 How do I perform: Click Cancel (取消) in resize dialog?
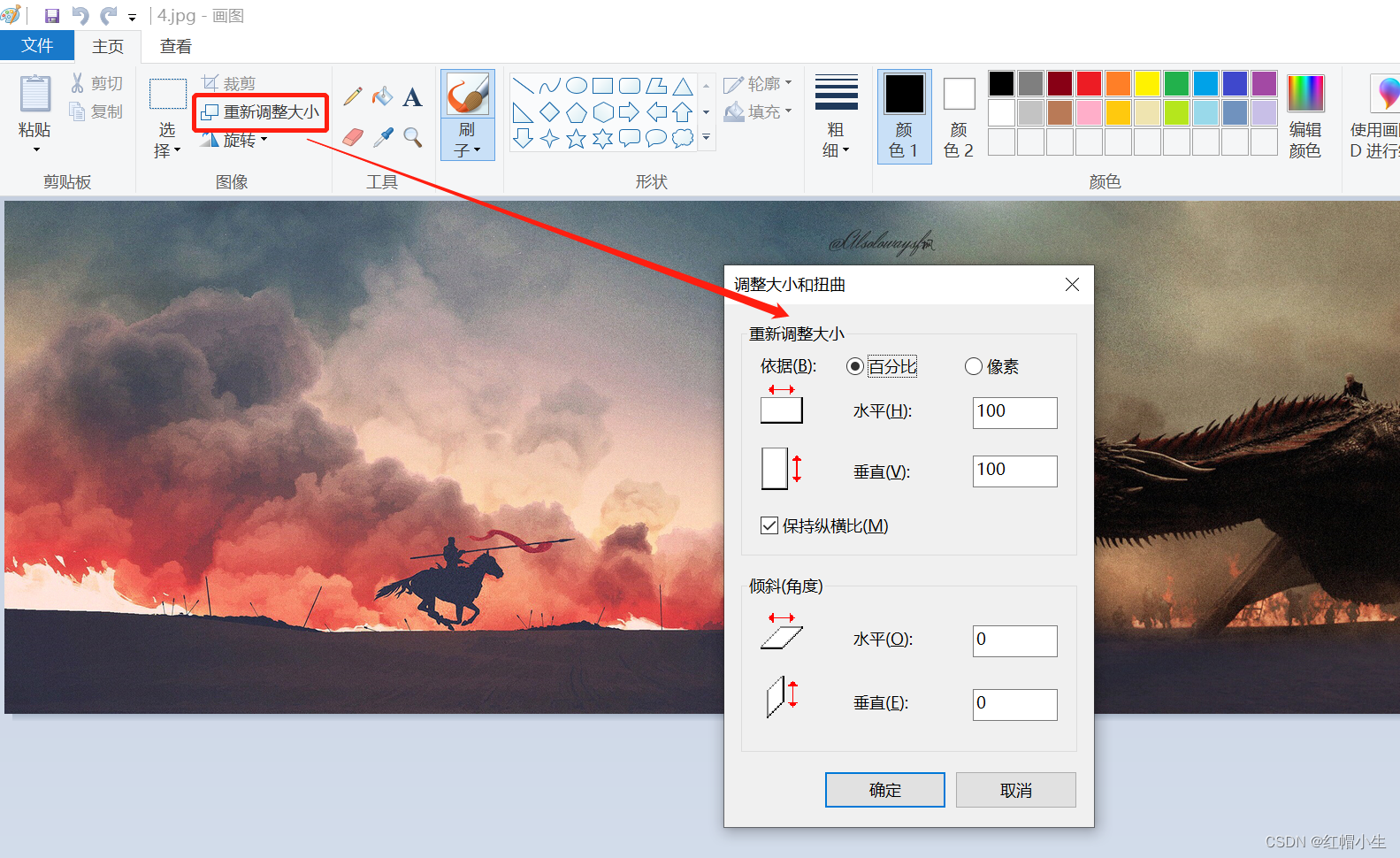(1015, 790)
